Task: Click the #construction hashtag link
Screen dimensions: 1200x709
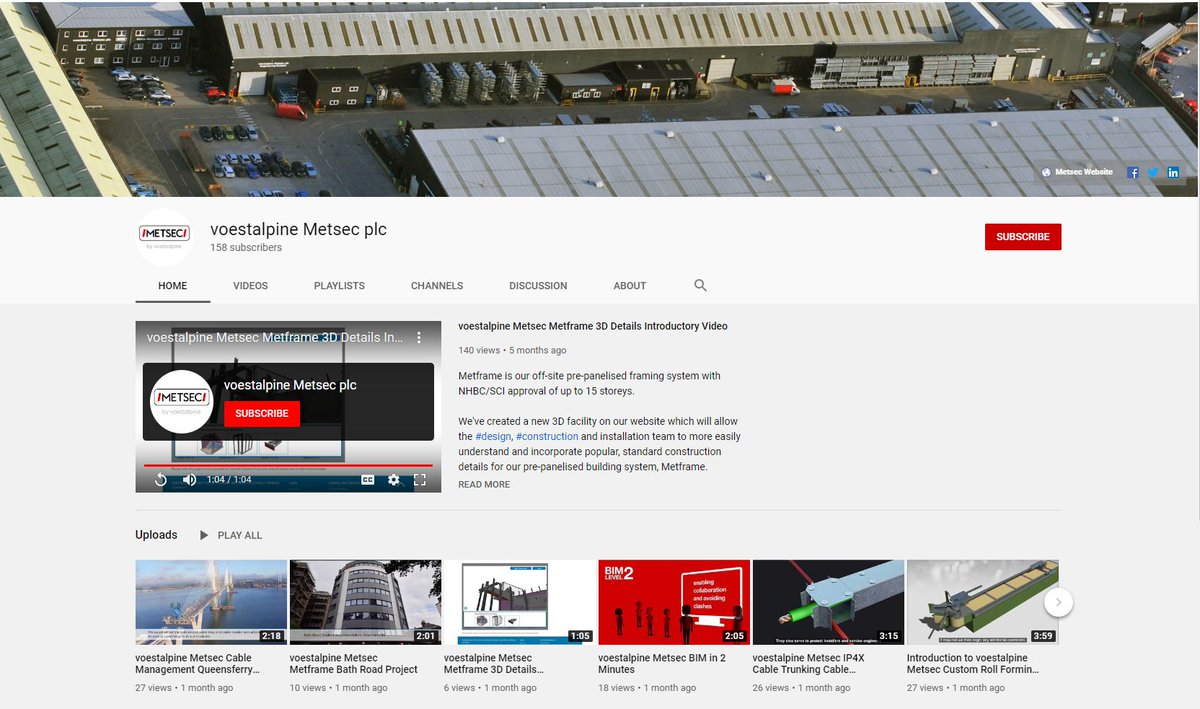Action: click(547, 437)
